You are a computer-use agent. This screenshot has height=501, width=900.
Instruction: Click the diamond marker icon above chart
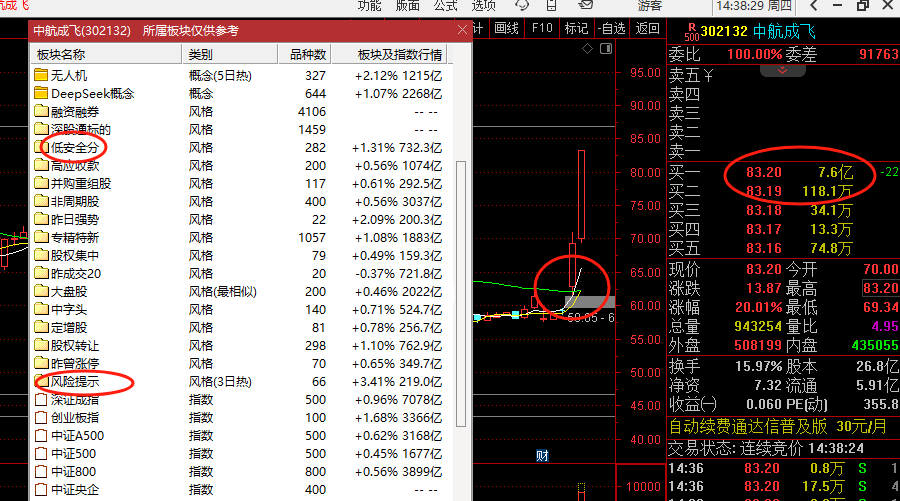[587, 49]
